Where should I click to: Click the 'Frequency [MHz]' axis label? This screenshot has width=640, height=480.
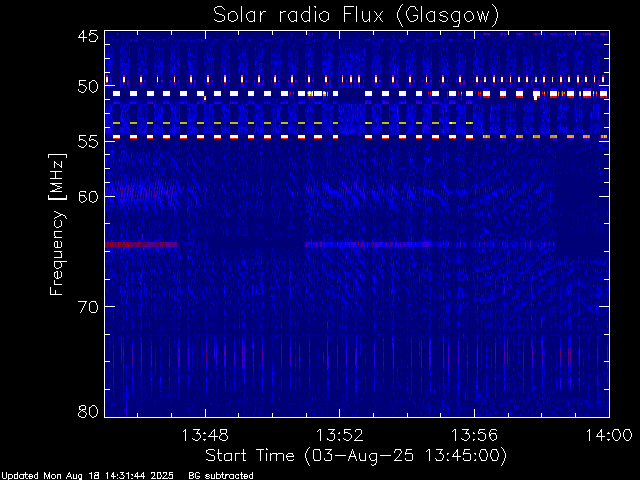(x=57, y=224)
